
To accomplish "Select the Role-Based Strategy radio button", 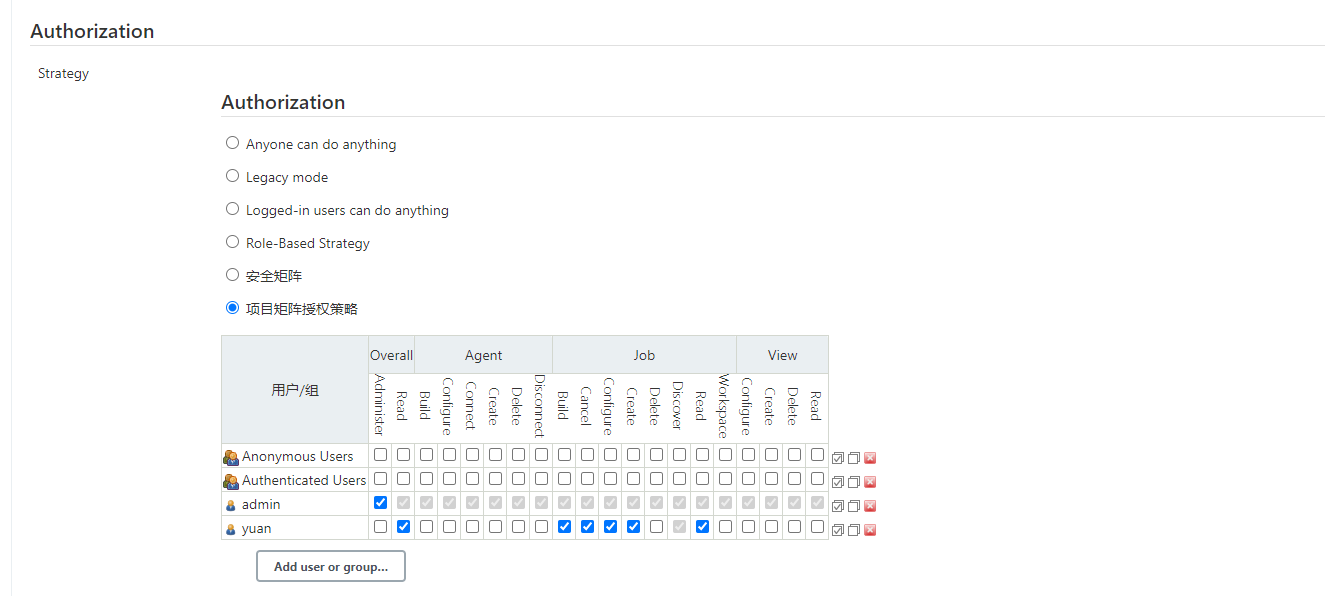I will click(232, 241).
